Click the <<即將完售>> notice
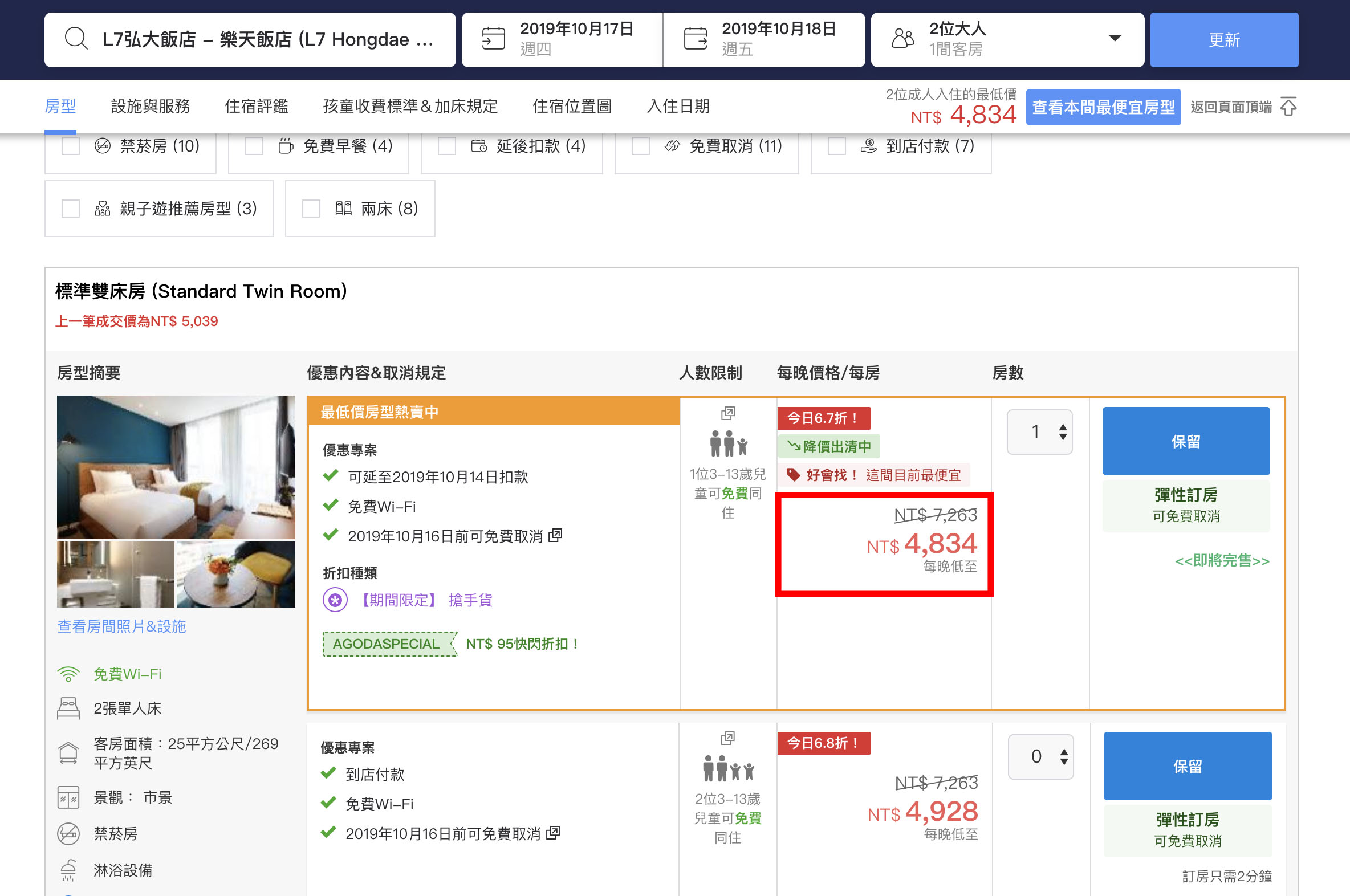The image size is (1350, 896). [1222, 561]
